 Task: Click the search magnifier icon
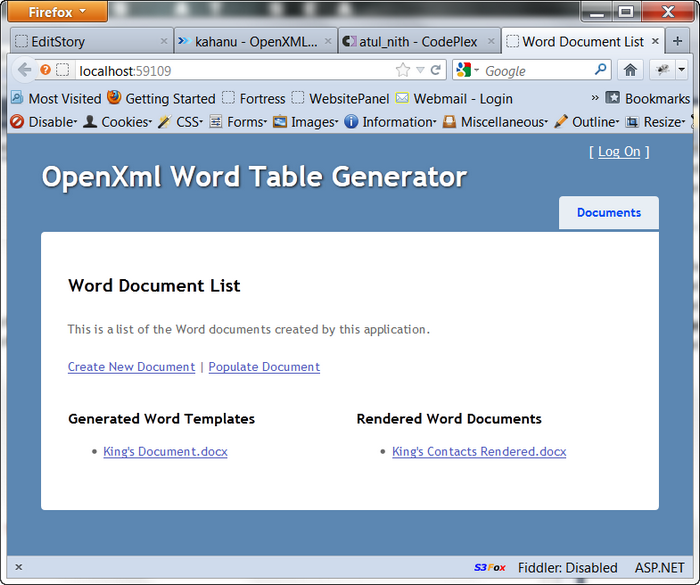point(601,69)
